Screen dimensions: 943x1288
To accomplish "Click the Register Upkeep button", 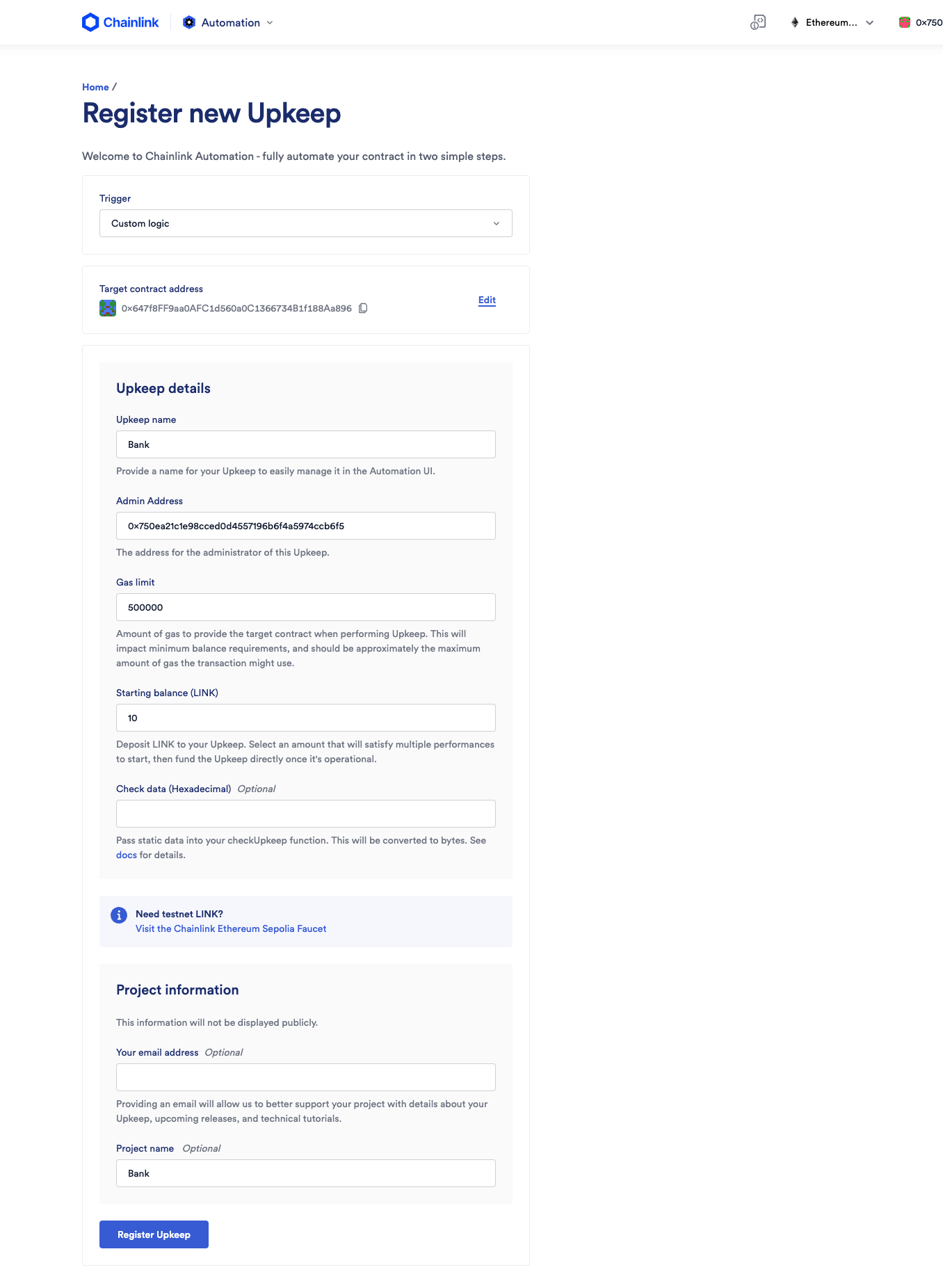I will 154,1234.
